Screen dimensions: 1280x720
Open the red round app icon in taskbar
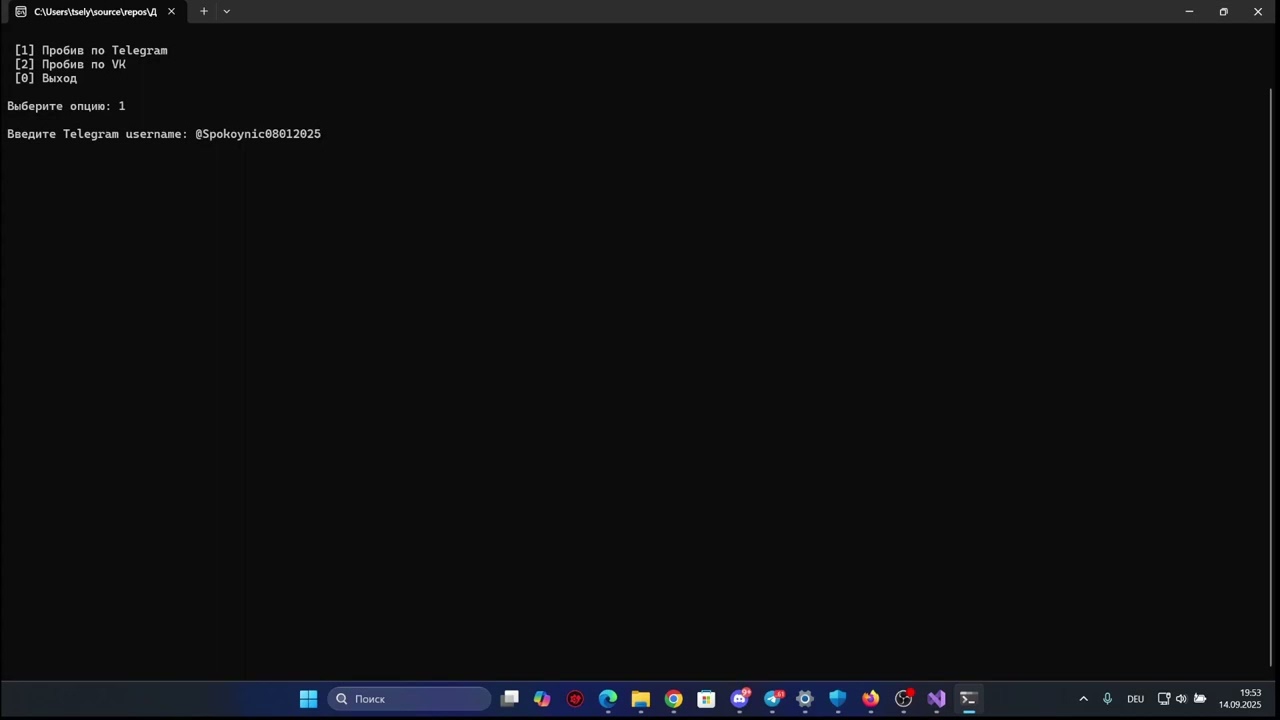[575, 699]
